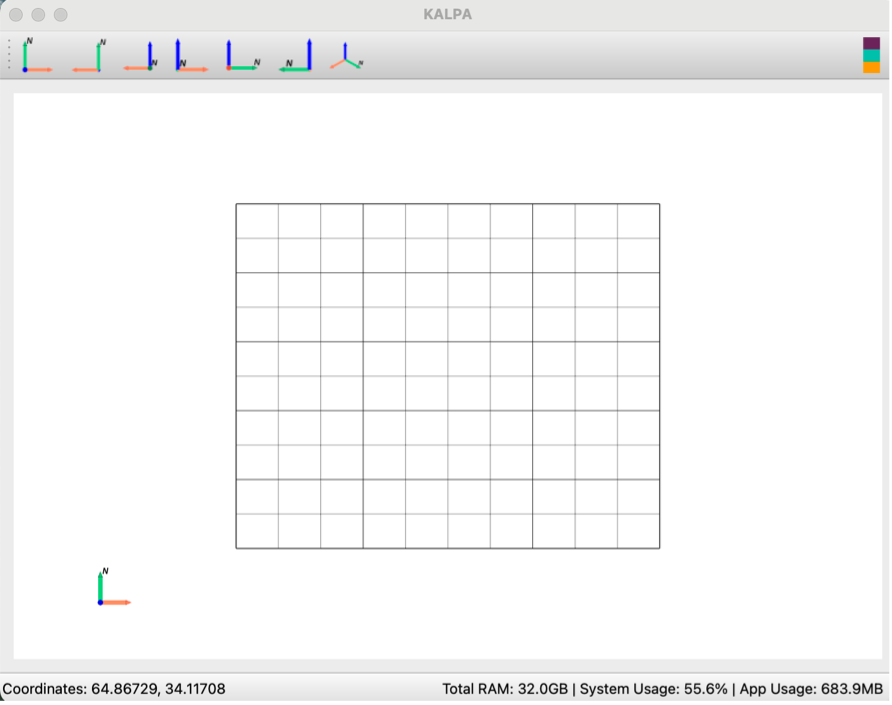The height and width of the screenshot is (705, 892).
Task: Click the KALPA window title
Action: (447, 14)
